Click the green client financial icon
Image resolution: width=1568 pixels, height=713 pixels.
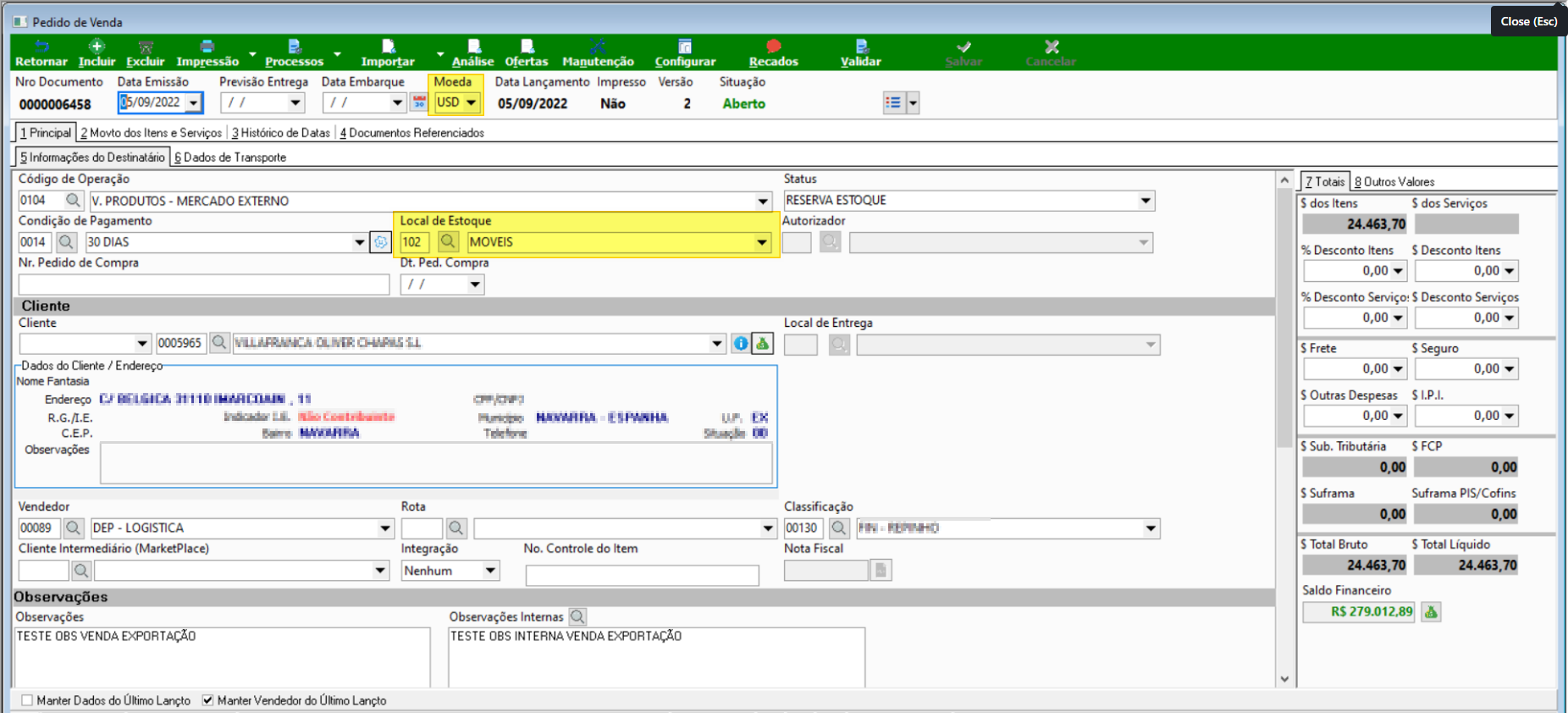pyautogui.click(x=763, y=343)
